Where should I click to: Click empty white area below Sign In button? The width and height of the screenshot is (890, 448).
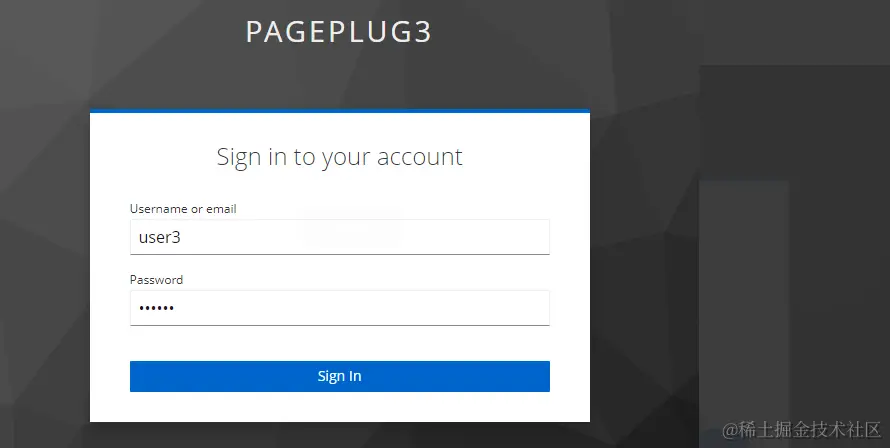[x=339, y=407]
